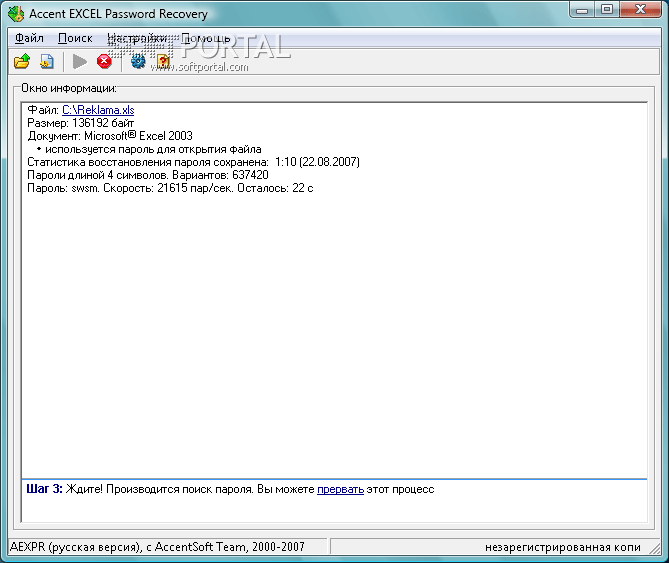Click the window resize grip in the status bar
The image size is (669, 563).
(x=654, y=548)
